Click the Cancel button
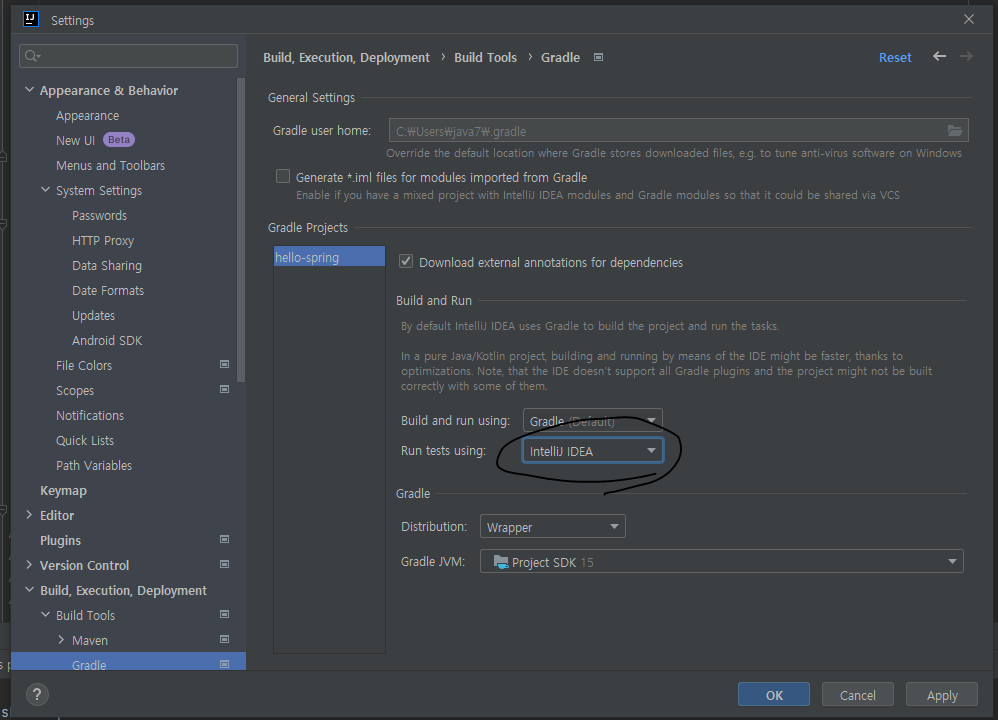Image resolution: width=998 pixels, height=720 pixels. point(857,695)
